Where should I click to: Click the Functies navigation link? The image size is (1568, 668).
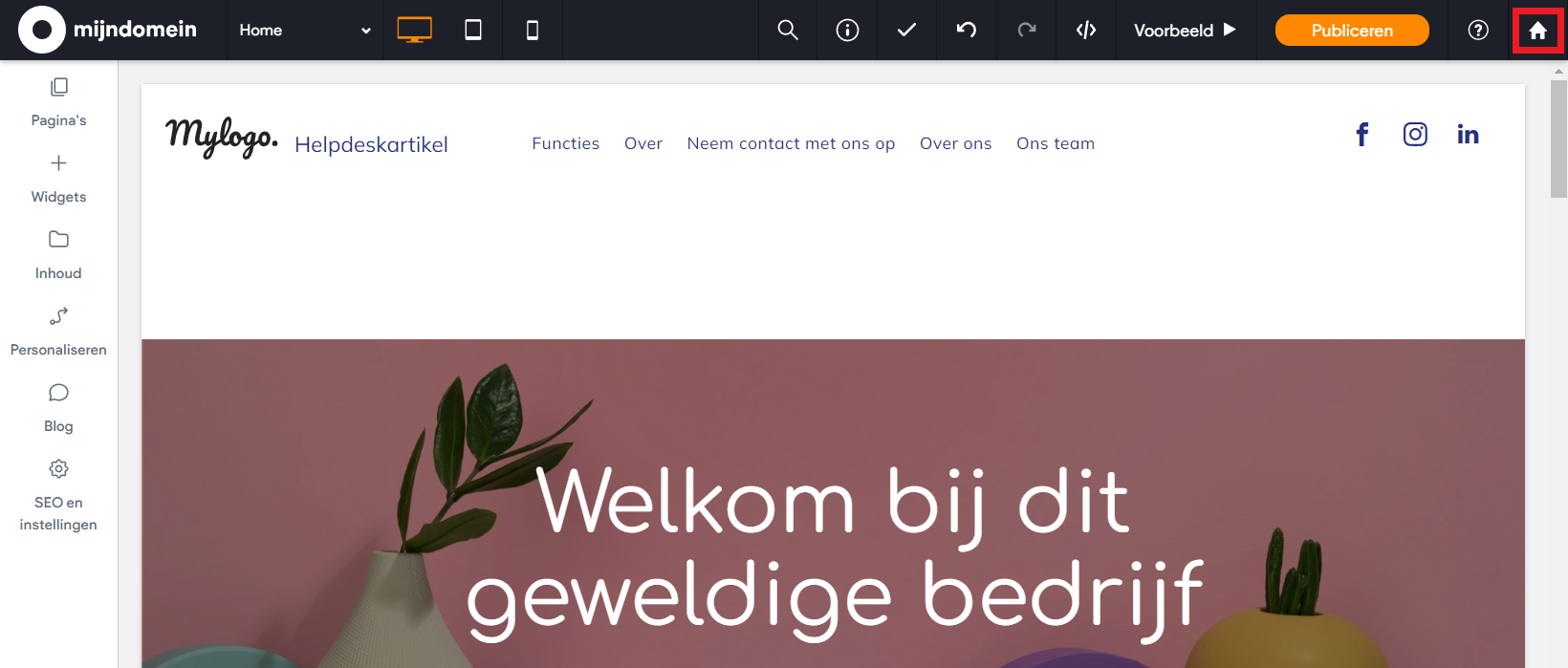(566, 143)
